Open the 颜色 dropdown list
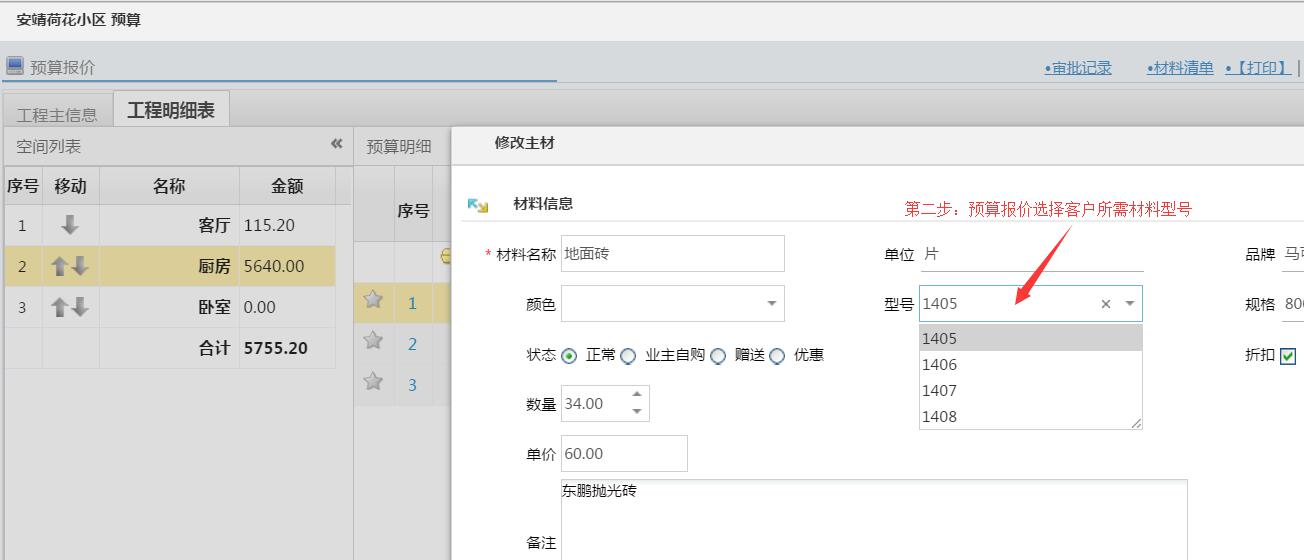This screenshot has height=560, width=1304. pos(771,304)
